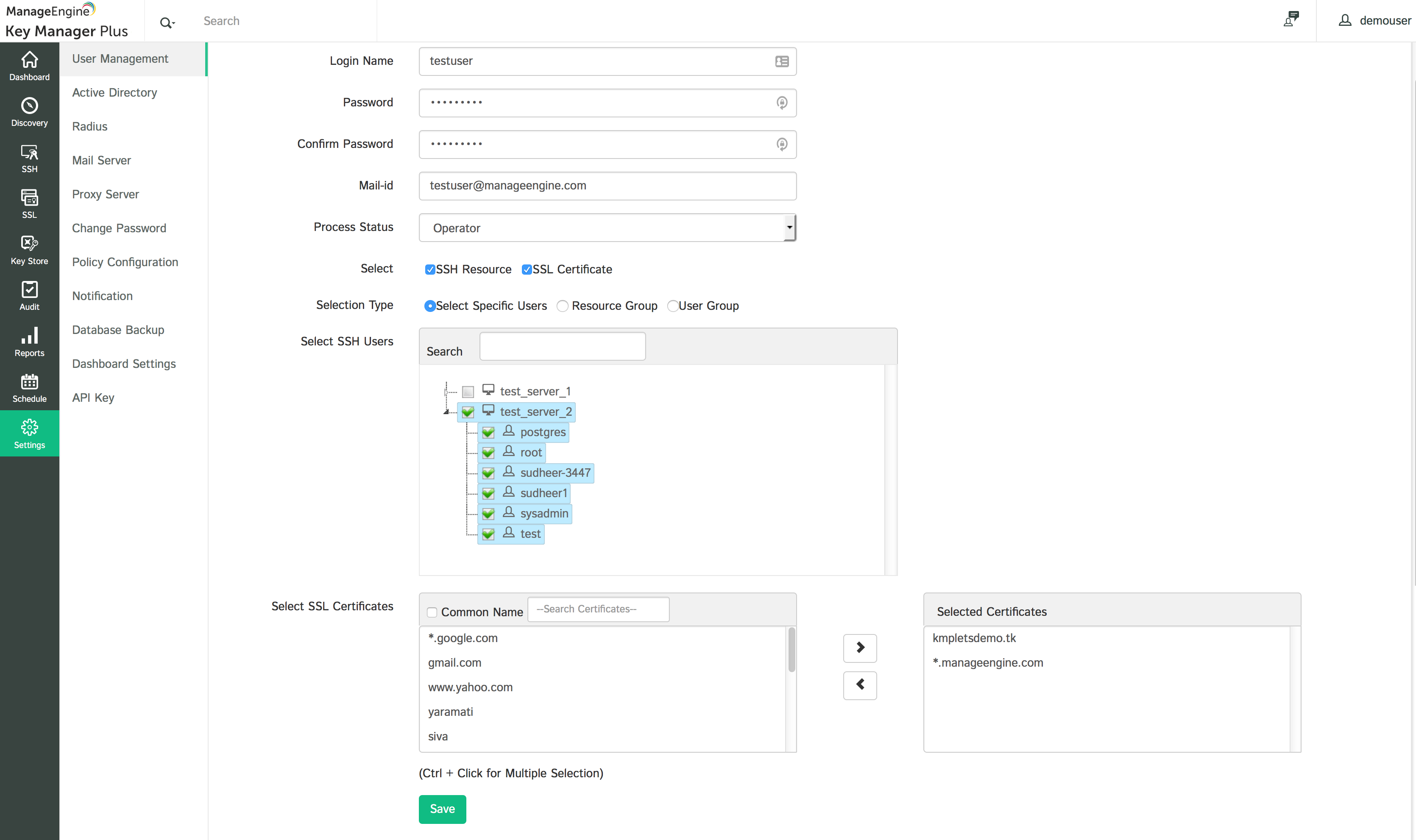The image size is (1416, 840).
Task: Click the right arrow to add certificate
Action: (x=859, y=648)
